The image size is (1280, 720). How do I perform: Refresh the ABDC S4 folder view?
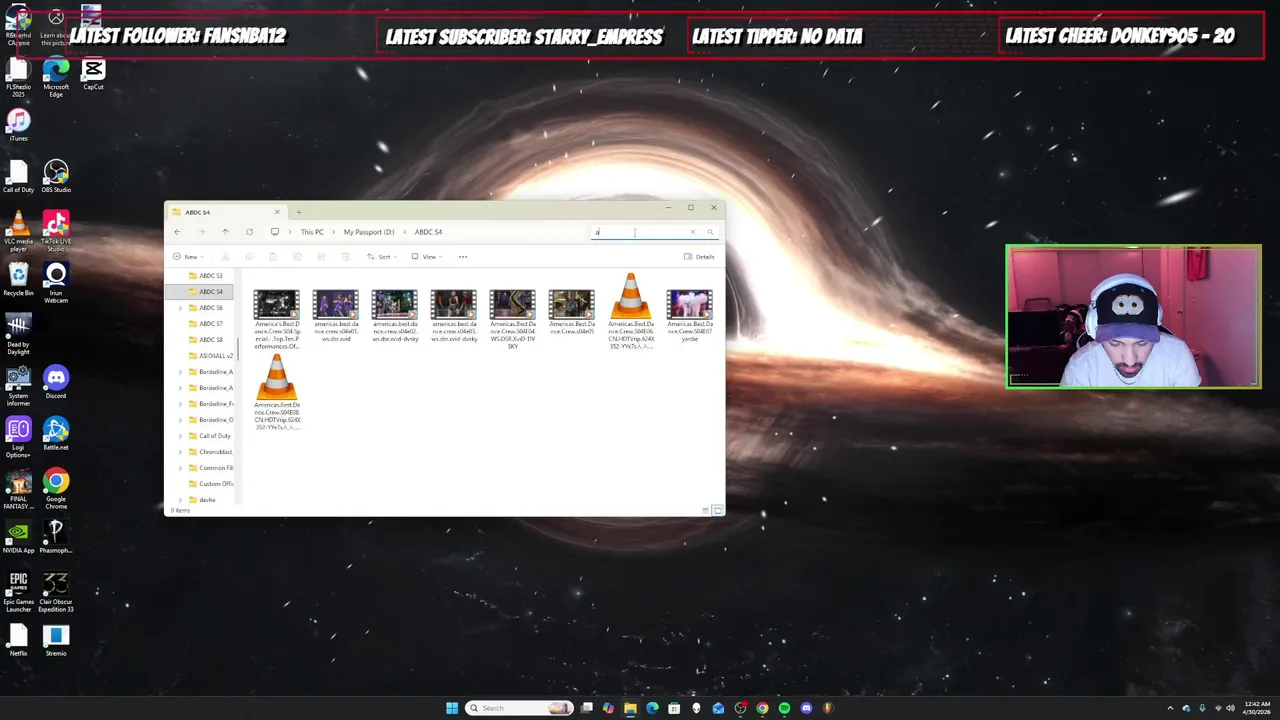249,232
